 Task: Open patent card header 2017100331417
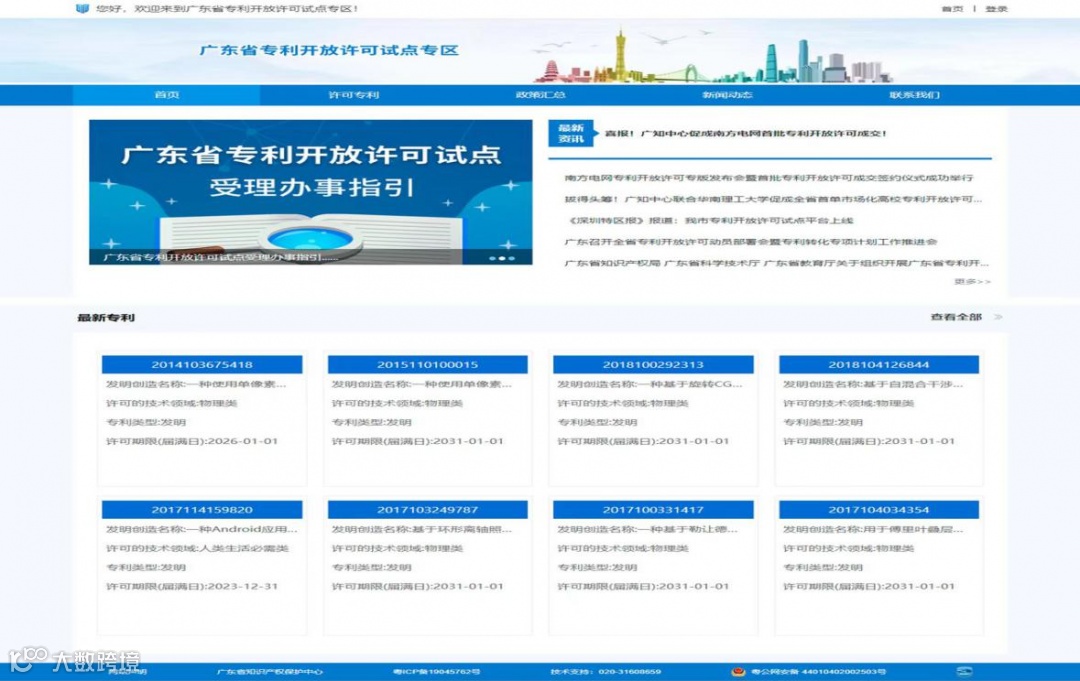[653, 510]
